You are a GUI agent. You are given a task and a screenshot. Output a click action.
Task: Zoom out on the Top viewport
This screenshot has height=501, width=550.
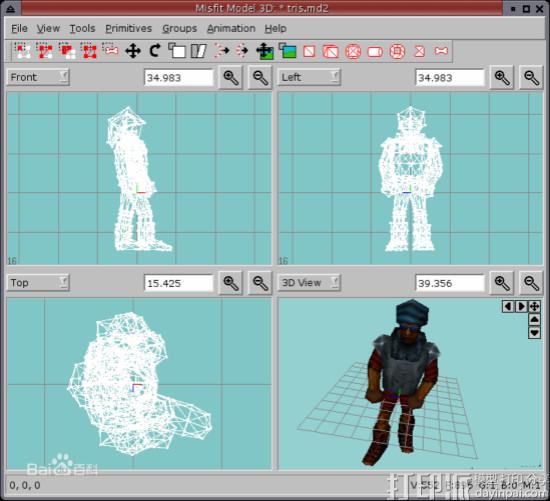(260, 283)
